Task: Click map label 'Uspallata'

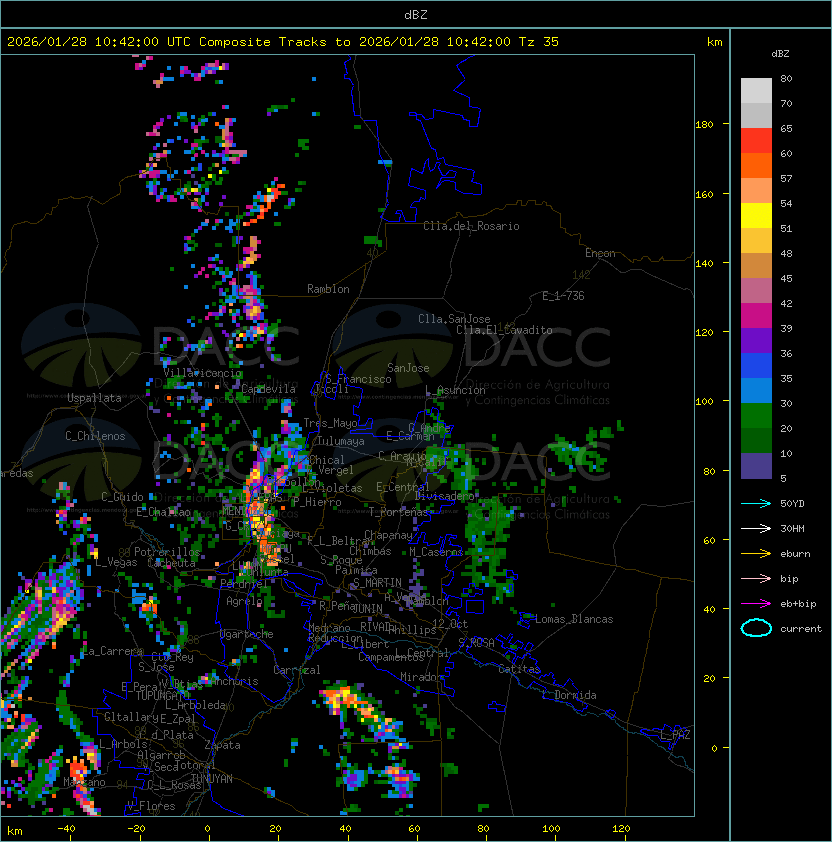Action: pyautogui.click(x=94, y=398)
